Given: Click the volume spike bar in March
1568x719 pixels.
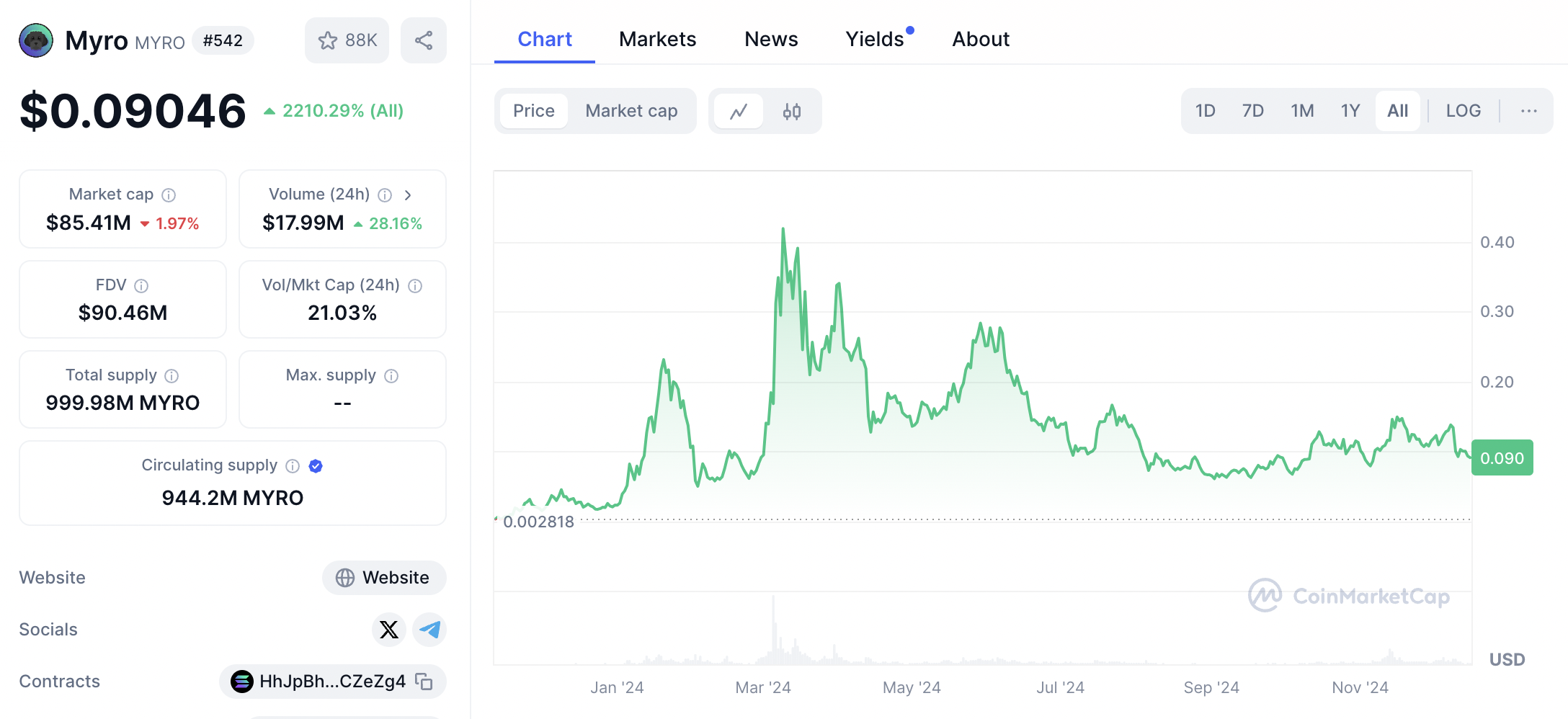Looking at the screenshot, I should 774,630.
